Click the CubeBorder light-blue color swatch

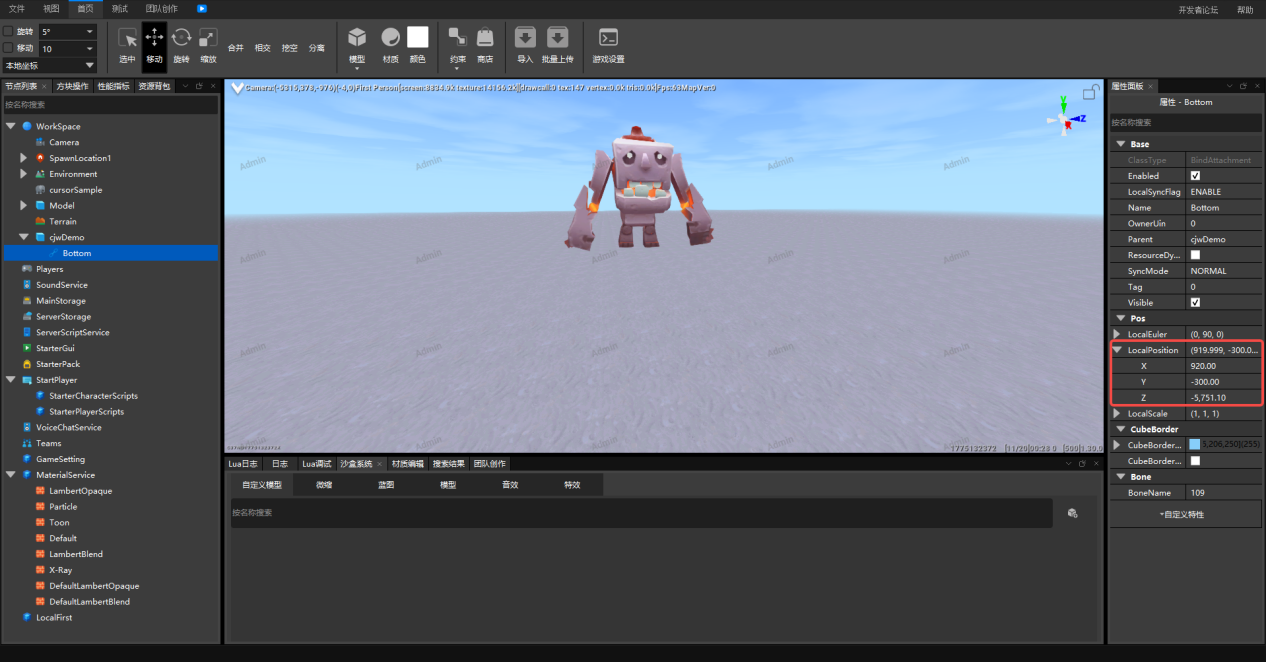pyautogui.click(x=1195, y=445)
